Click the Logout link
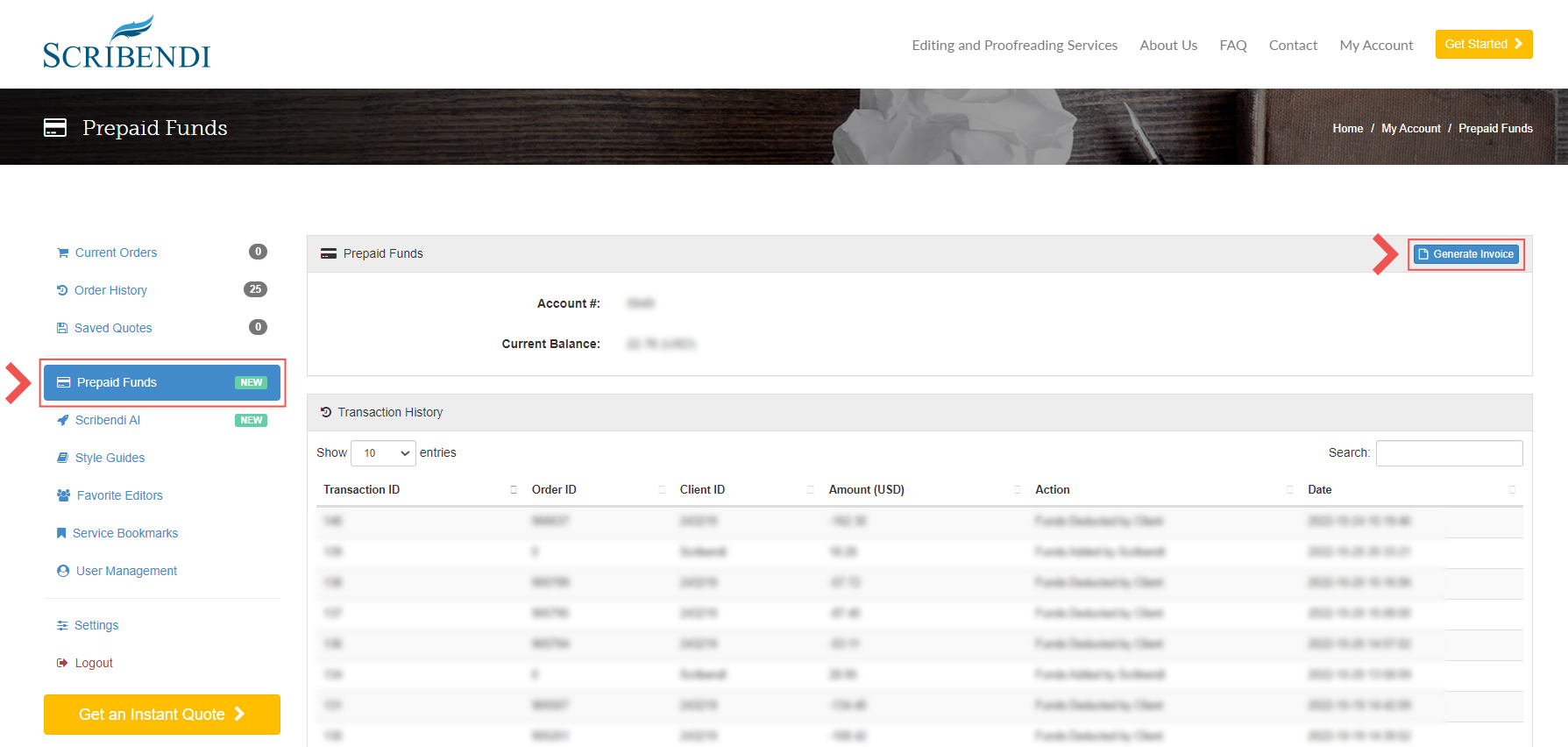1568x747 pixels. 94,663
